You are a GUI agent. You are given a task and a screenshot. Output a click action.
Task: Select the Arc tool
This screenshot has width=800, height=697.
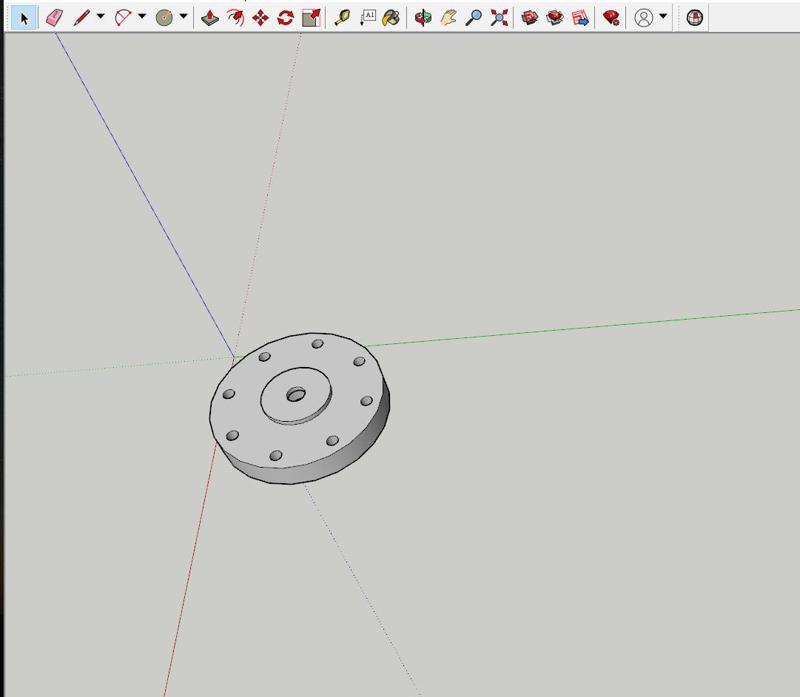click(123, 18)
